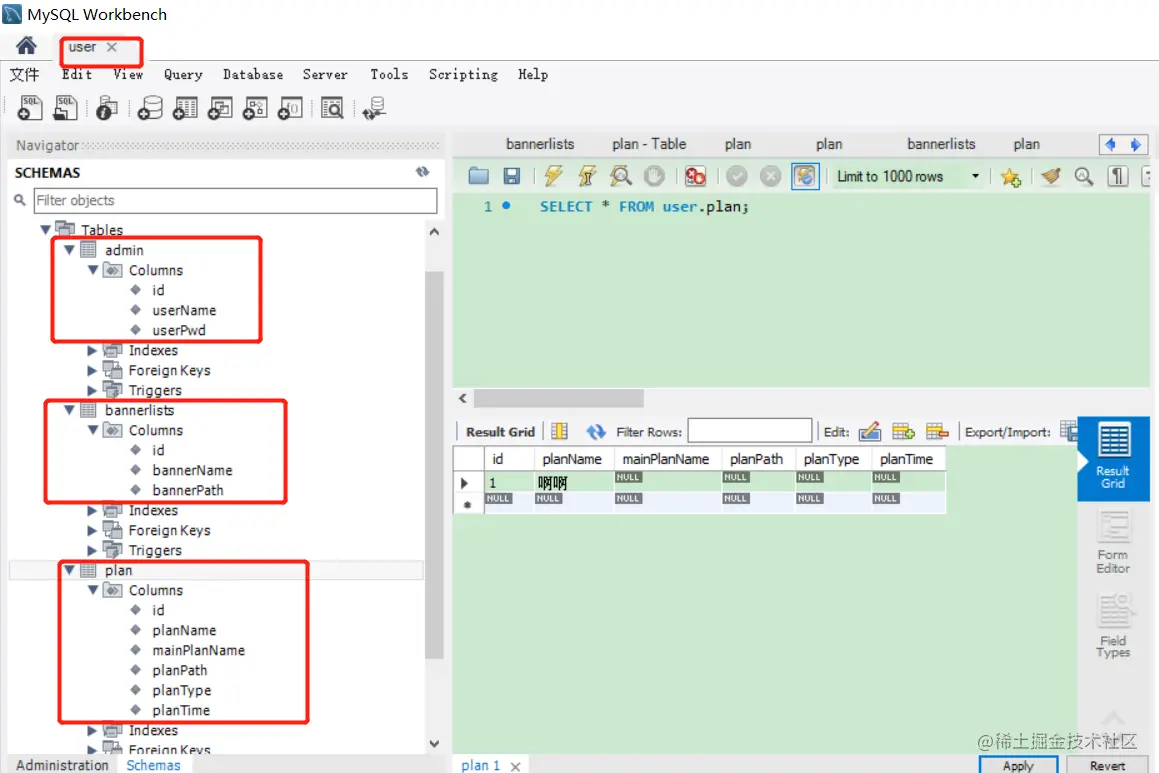Click the Filter objects search field
Viewport: 1159px width, 773px height.
click(x=235, y=200)
